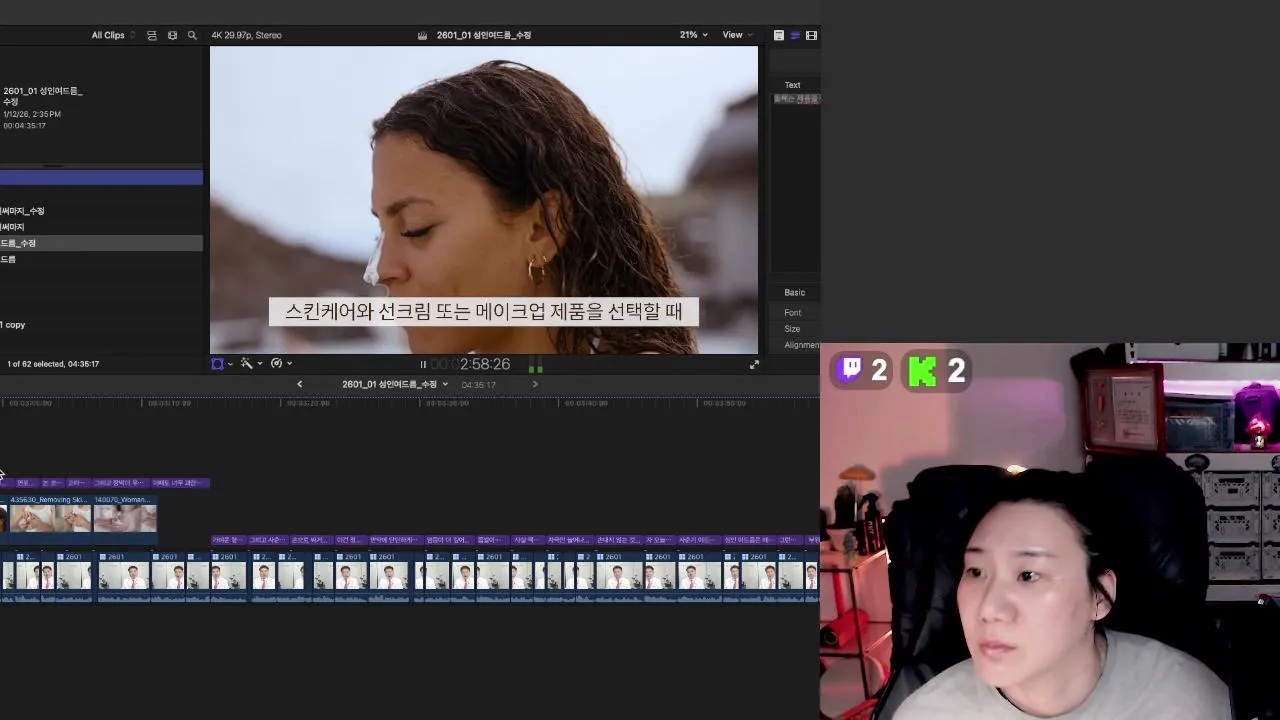Toggle the filmstrip clip appearance icon

[x=172, y=35]
